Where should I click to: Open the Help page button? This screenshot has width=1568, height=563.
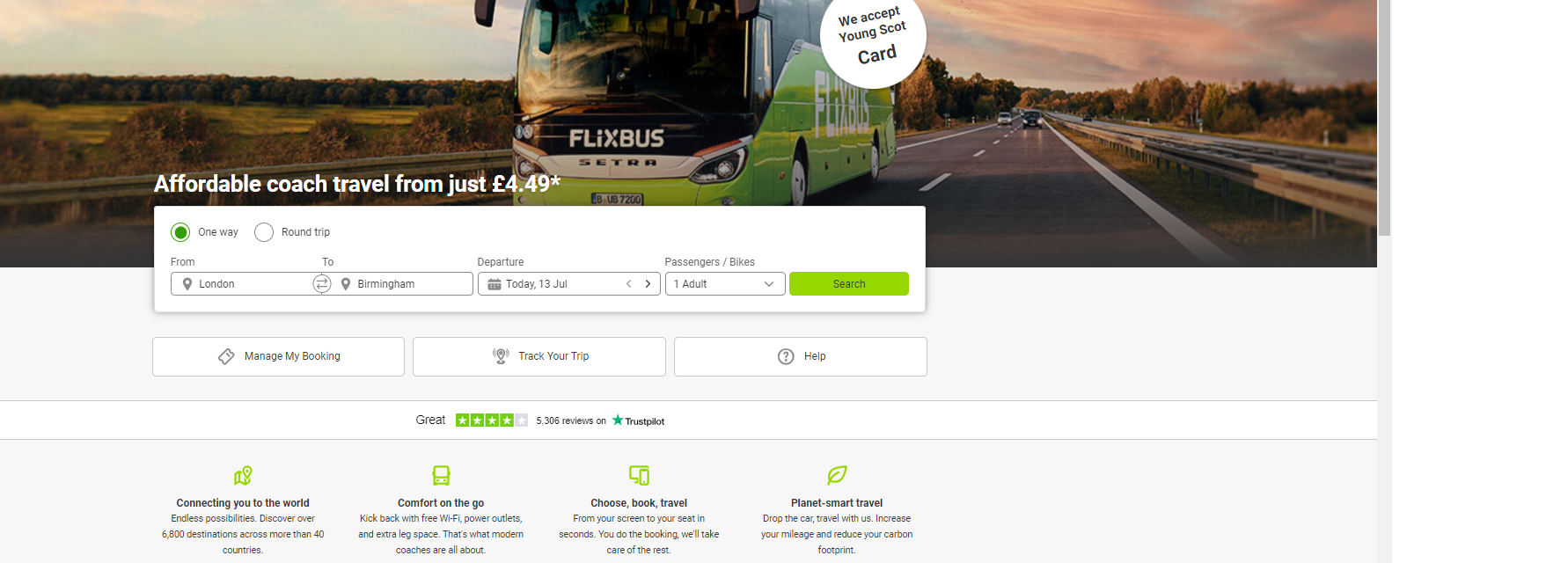801,356
